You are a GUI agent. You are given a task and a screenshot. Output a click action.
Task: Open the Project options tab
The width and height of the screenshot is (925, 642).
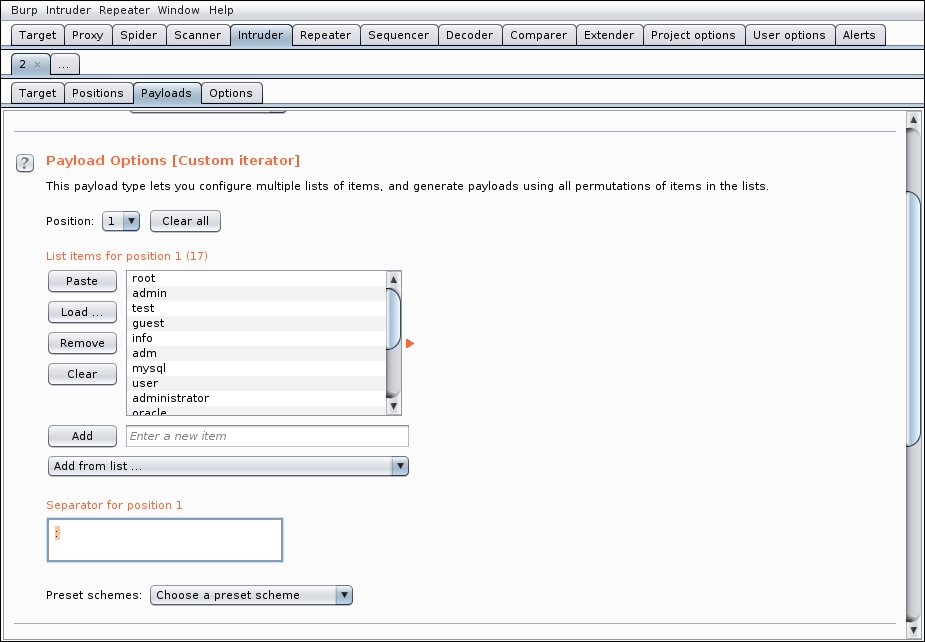(x=694, y=35)
